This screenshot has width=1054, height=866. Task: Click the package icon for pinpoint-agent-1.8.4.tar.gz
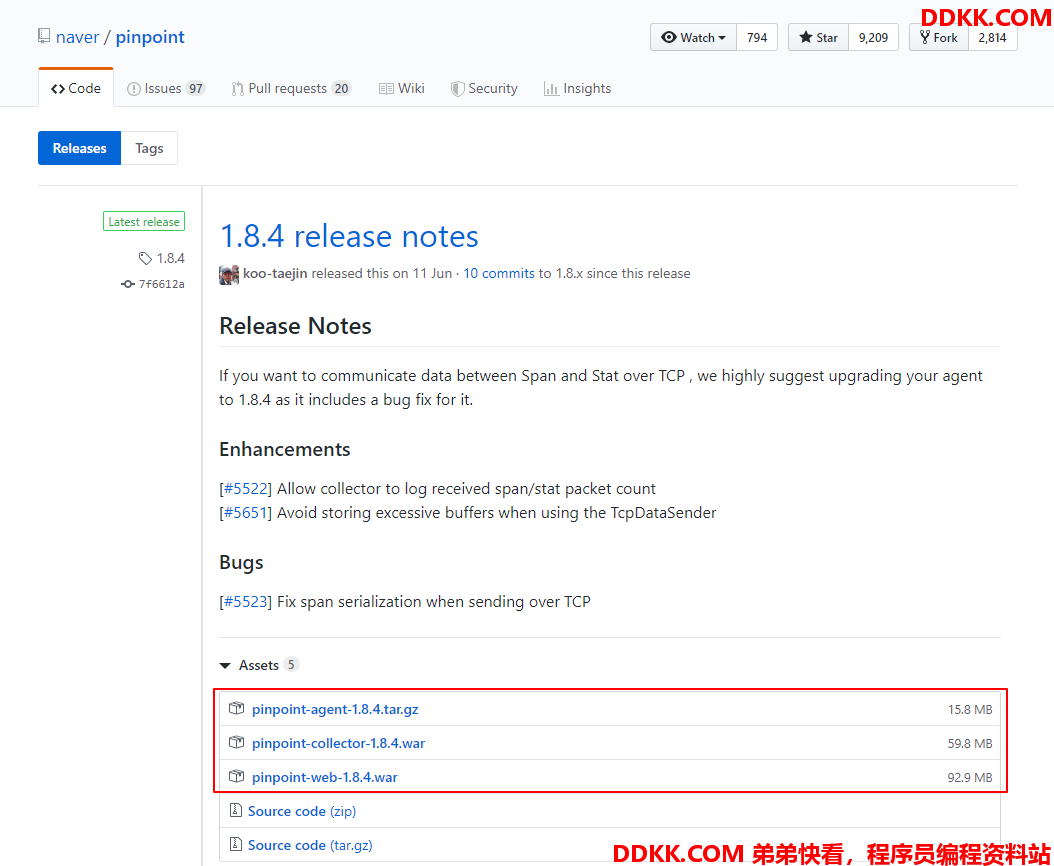236,709
